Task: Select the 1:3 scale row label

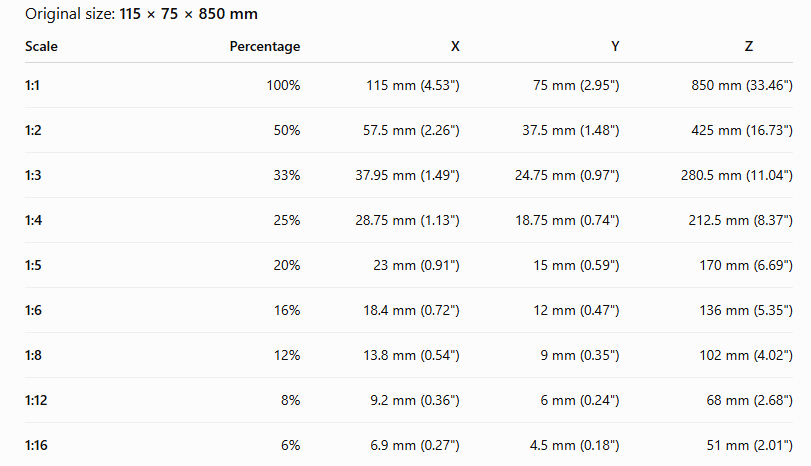Action: (x=33, y=175)
